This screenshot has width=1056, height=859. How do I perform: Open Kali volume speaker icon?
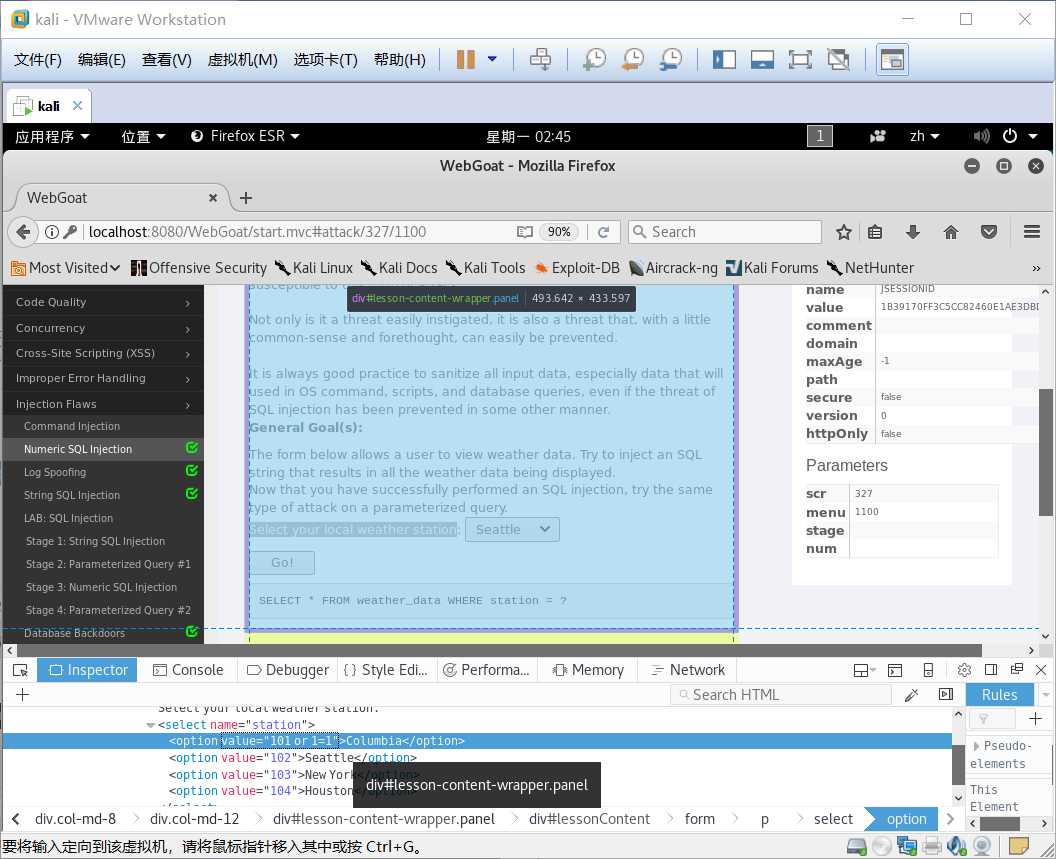[981, 136]
